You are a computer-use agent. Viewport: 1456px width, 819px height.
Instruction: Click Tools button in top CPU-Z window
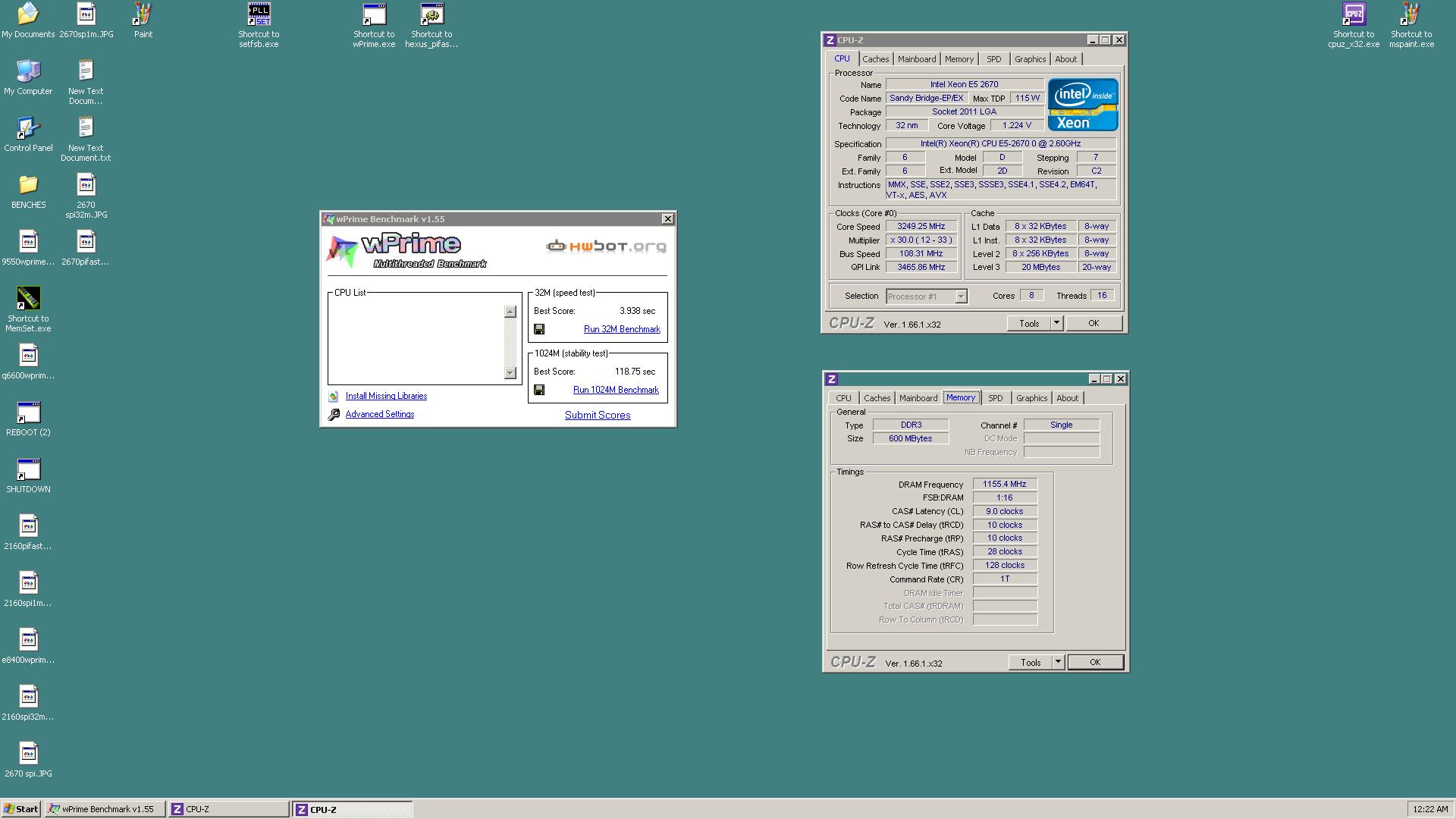1029,323
